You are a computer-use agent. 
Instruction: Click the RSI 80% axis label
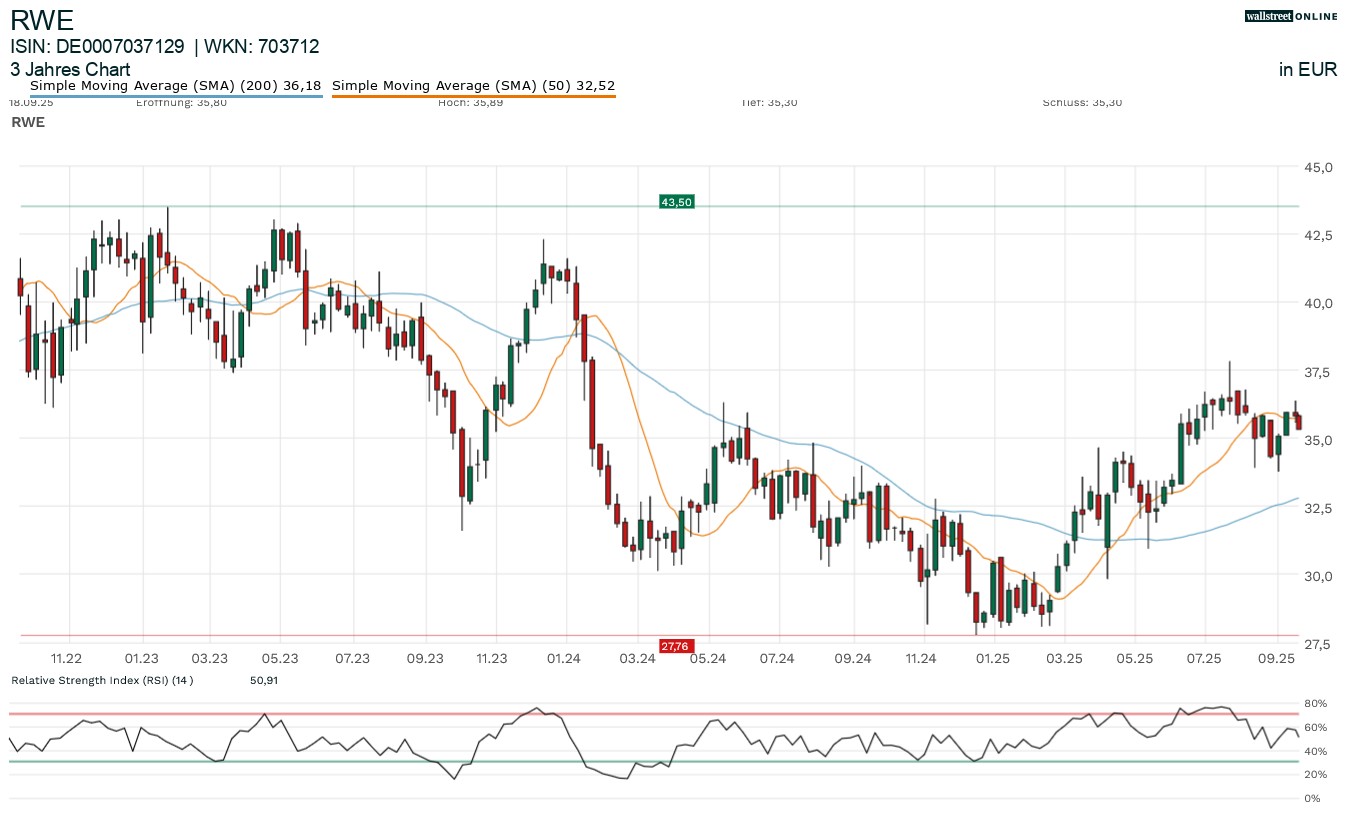tap(1317, 704)
